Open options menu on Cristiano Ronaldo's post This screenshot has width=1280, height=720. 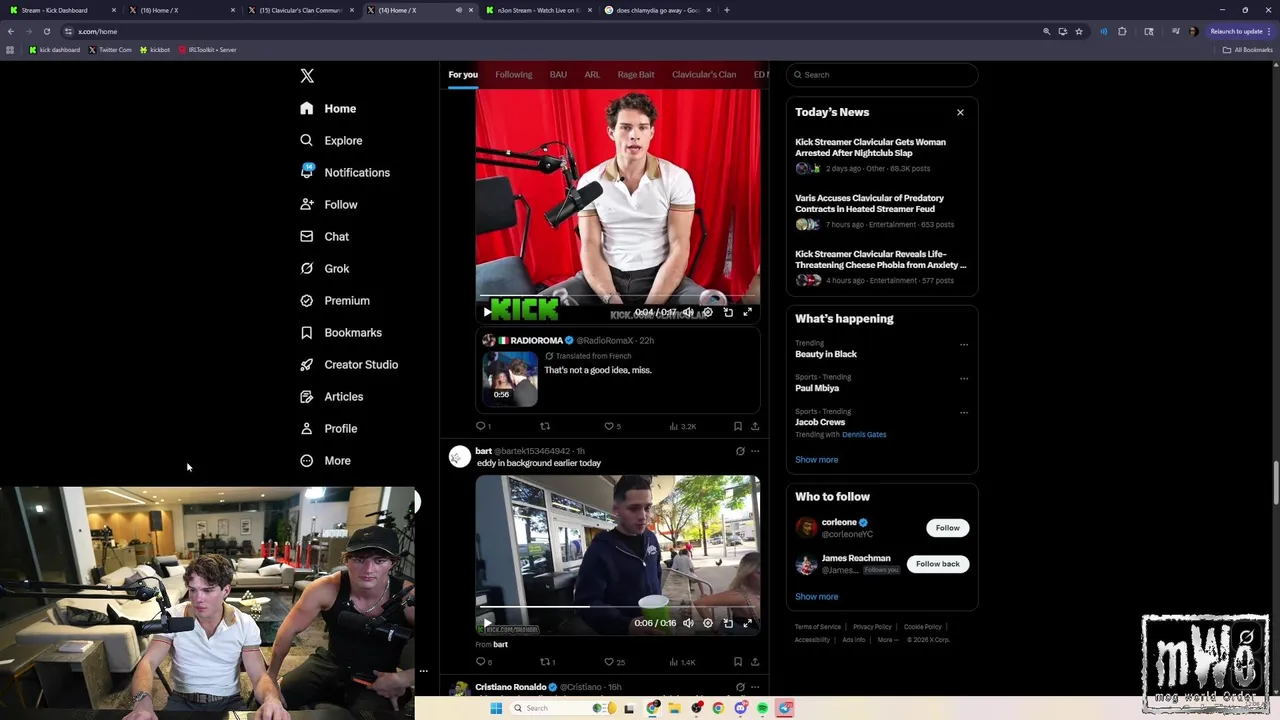[x=755, y=687]
